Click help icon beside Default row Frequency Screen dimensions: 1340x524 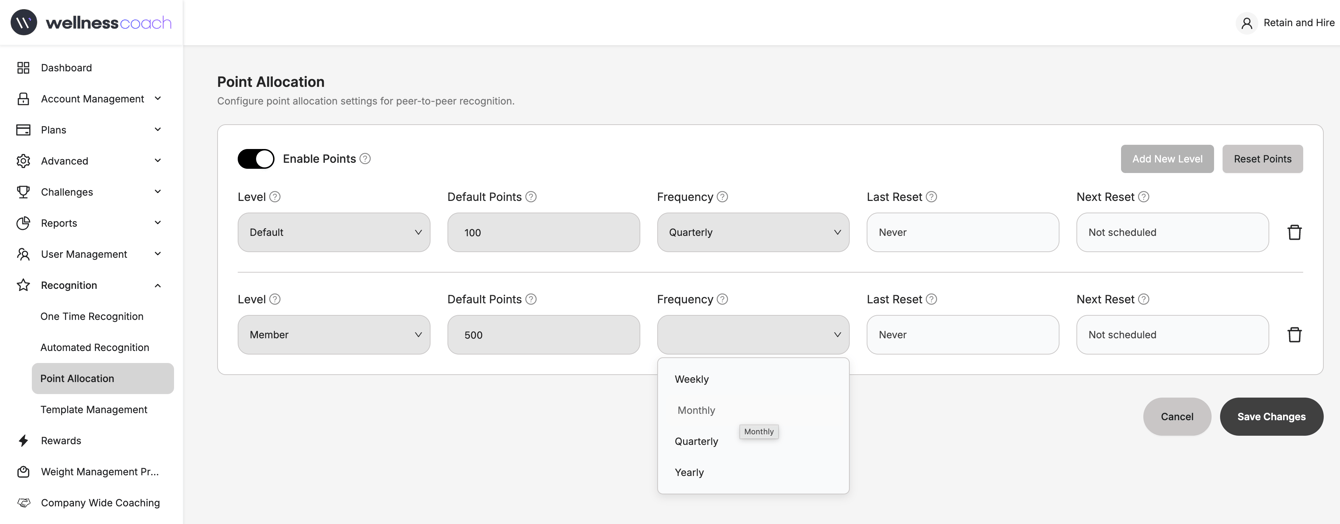point(722,197)
